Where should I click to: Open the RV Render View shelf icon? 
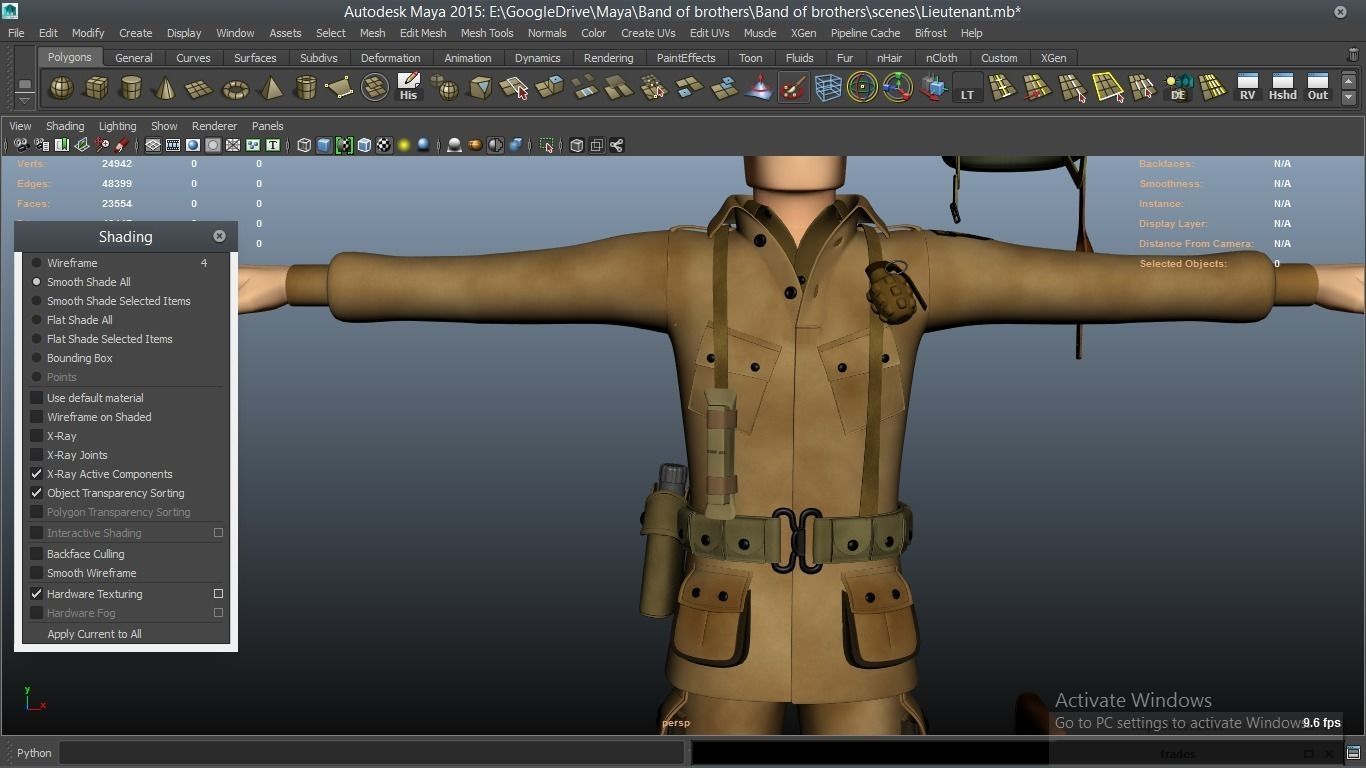coord(1247,87)
